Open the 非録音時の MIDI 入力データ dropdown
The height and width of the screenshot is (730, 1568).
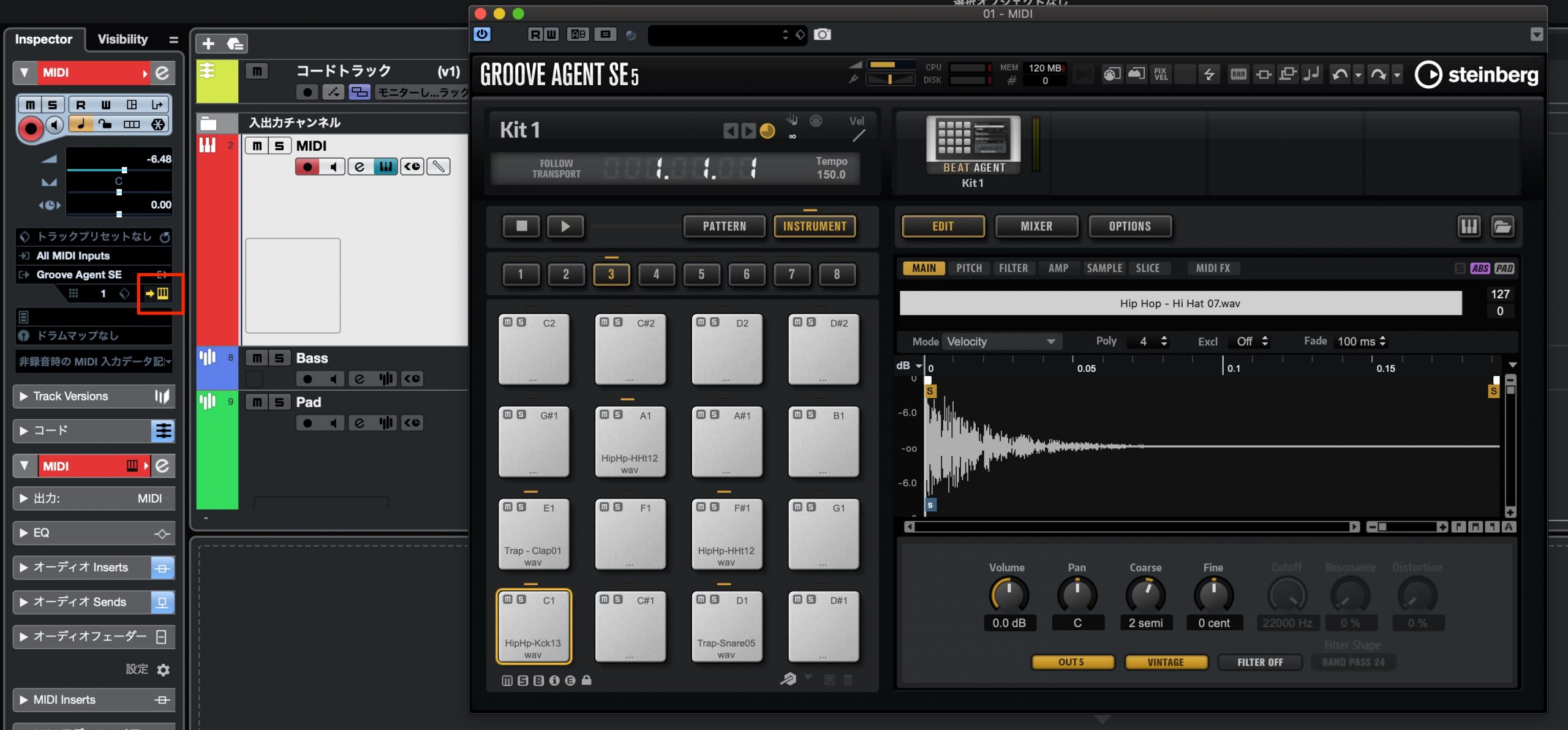point(94,362)
